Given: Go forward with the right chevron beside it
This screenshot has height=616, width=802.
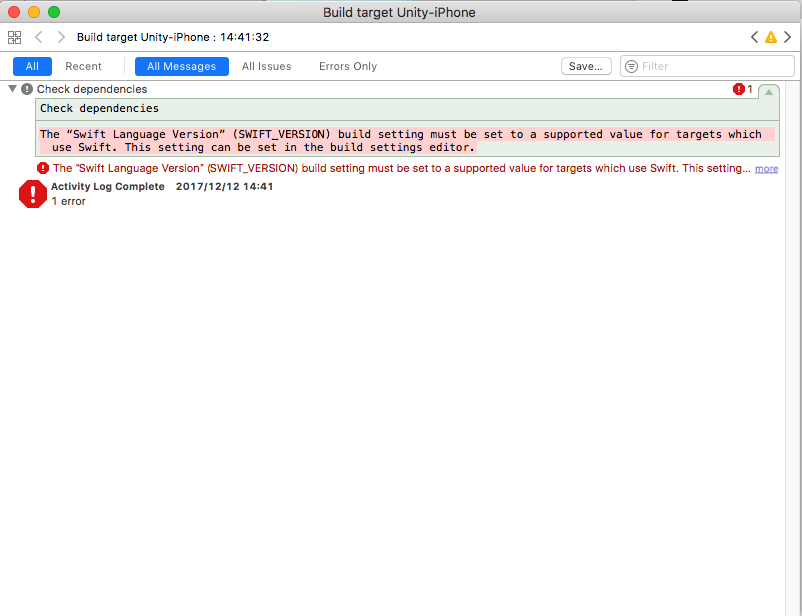Looking at the screenshot, I should pos(61,37).
